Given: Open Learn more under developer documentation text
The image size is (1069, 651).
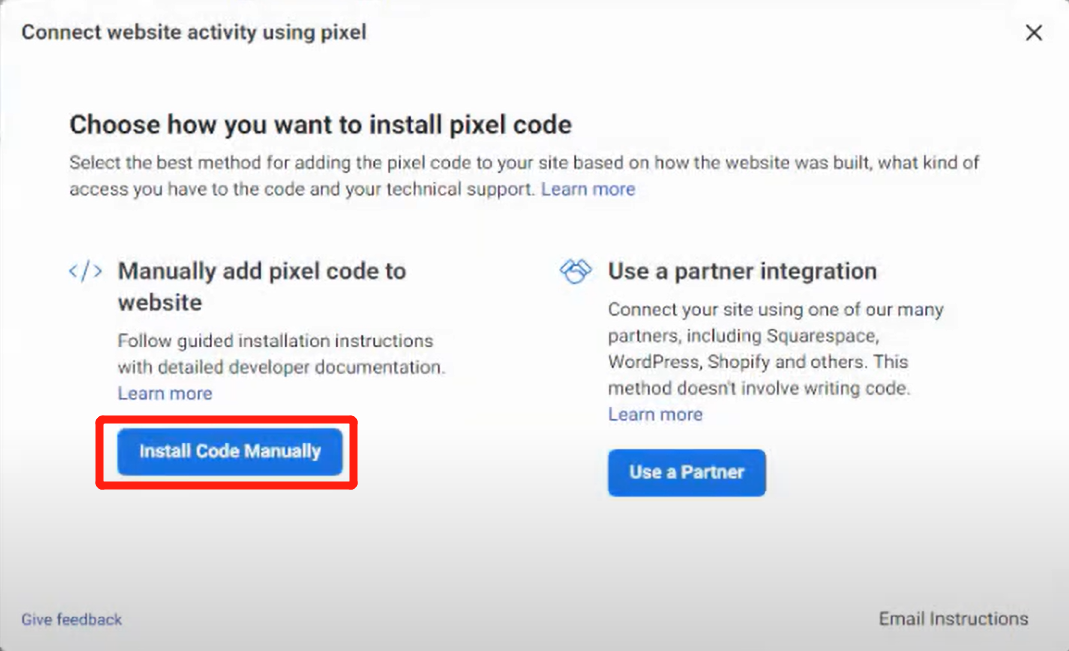Looking at the screenshot, I should 165,393.
